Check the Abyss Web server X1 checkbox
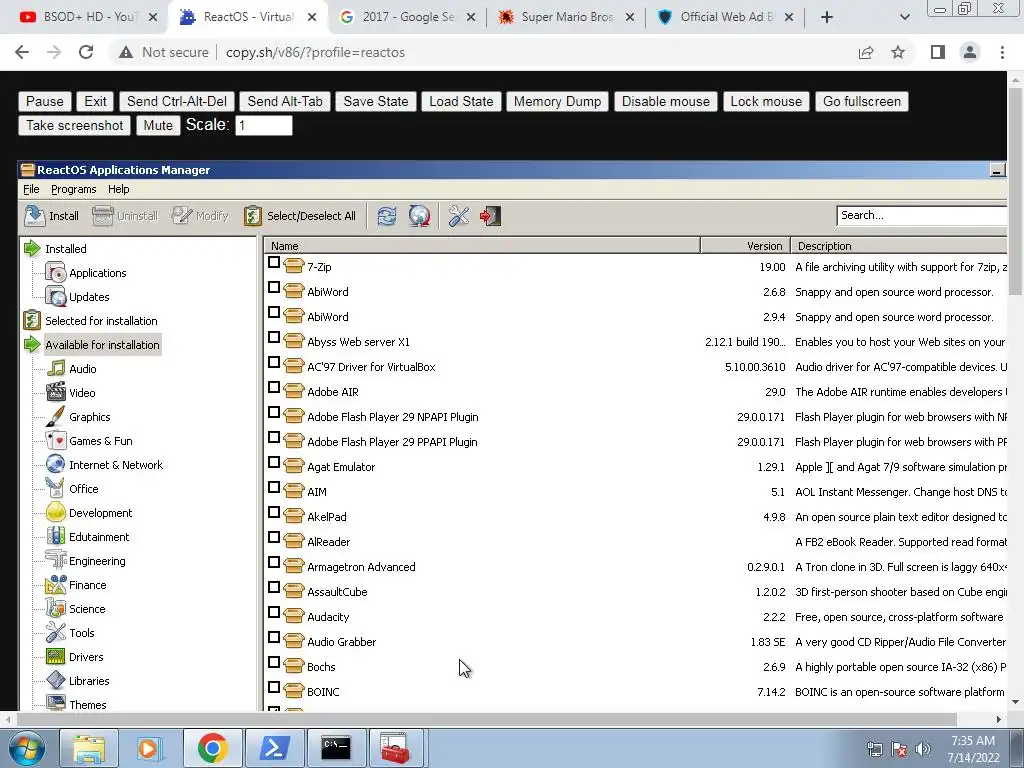 [x=274, y=338]
